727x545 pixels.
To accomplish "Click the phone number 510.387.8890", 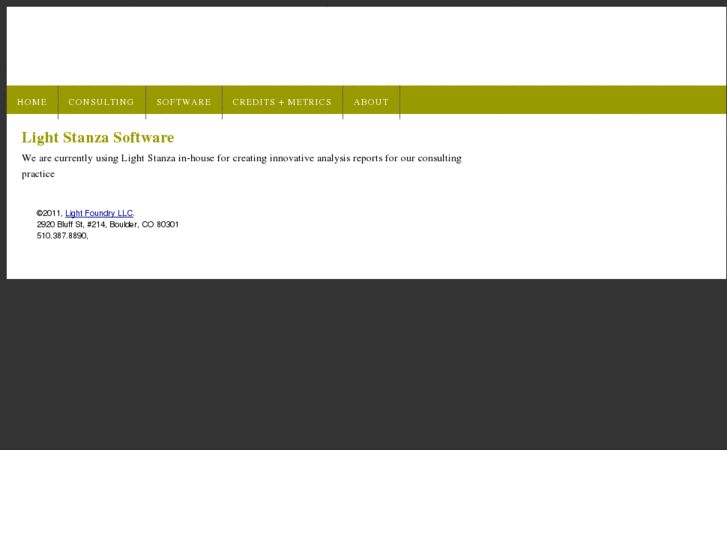I will pos(62,236).
